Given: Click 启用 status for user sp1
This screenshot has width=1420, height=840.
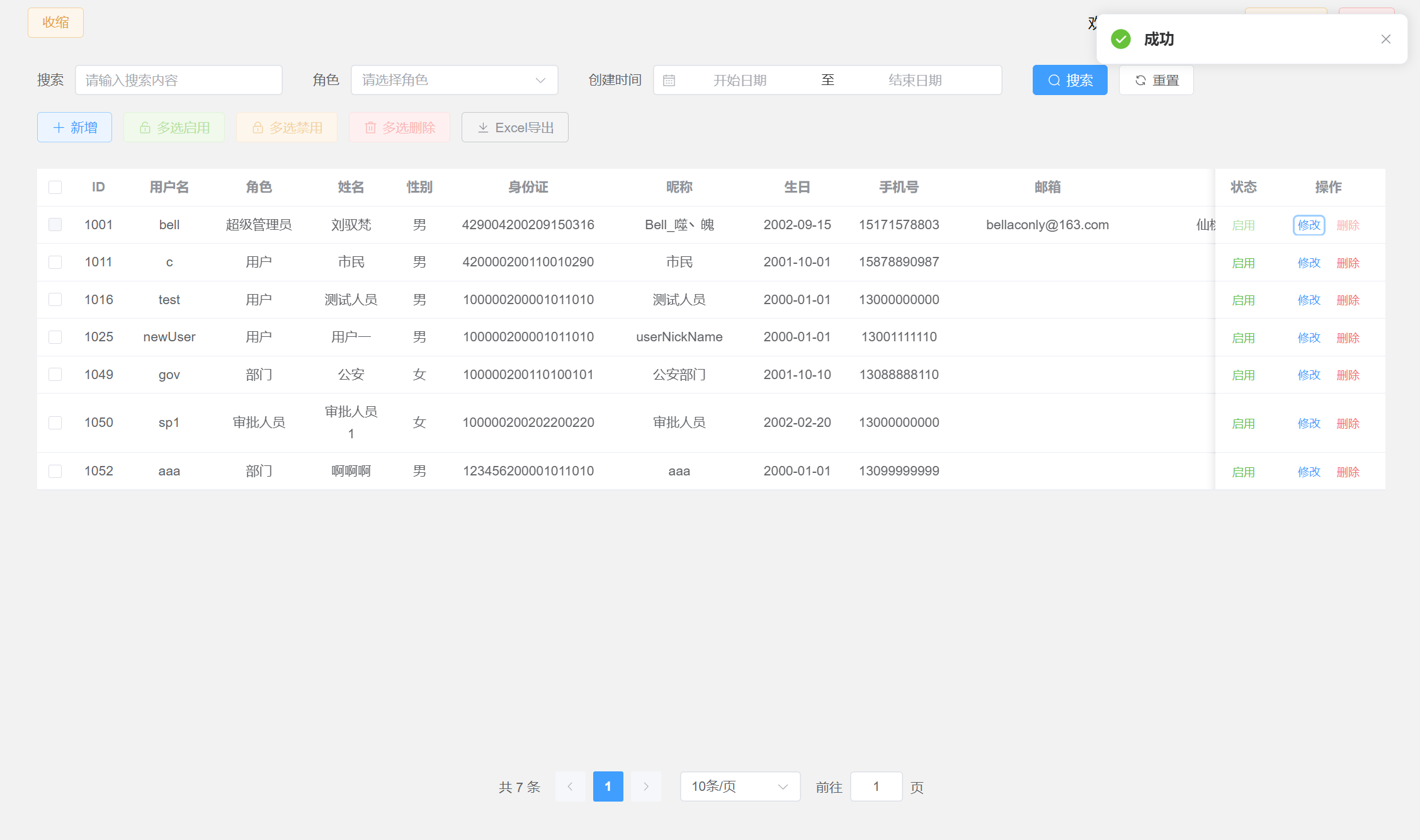Looking at the screenshot, I should [1243, 423].
